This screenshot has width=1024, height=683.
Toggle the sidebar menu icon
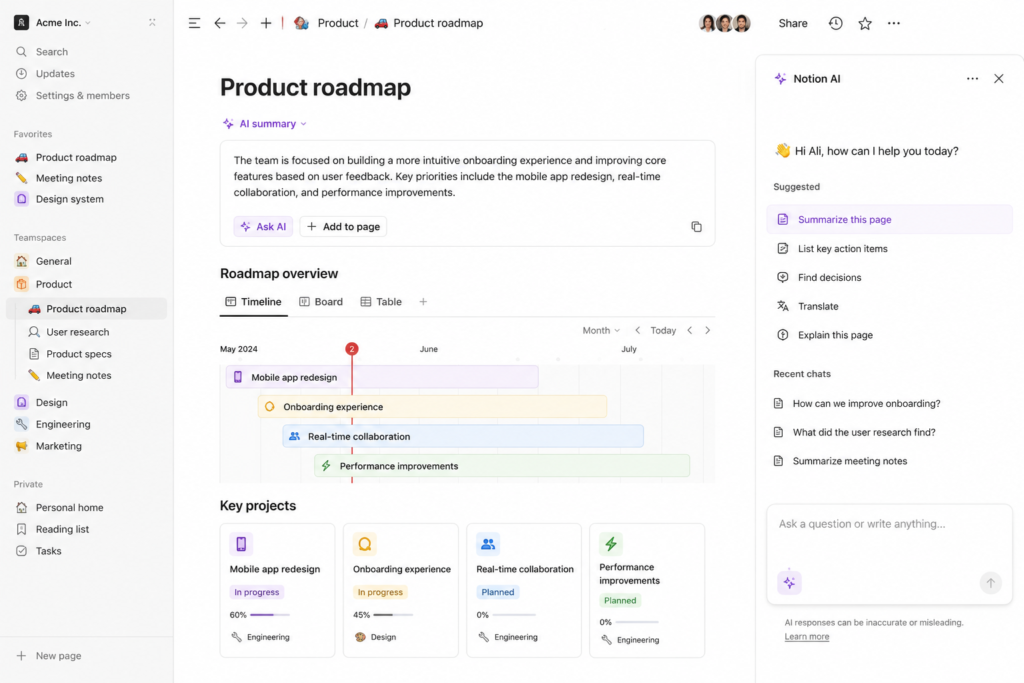(194, 24)
